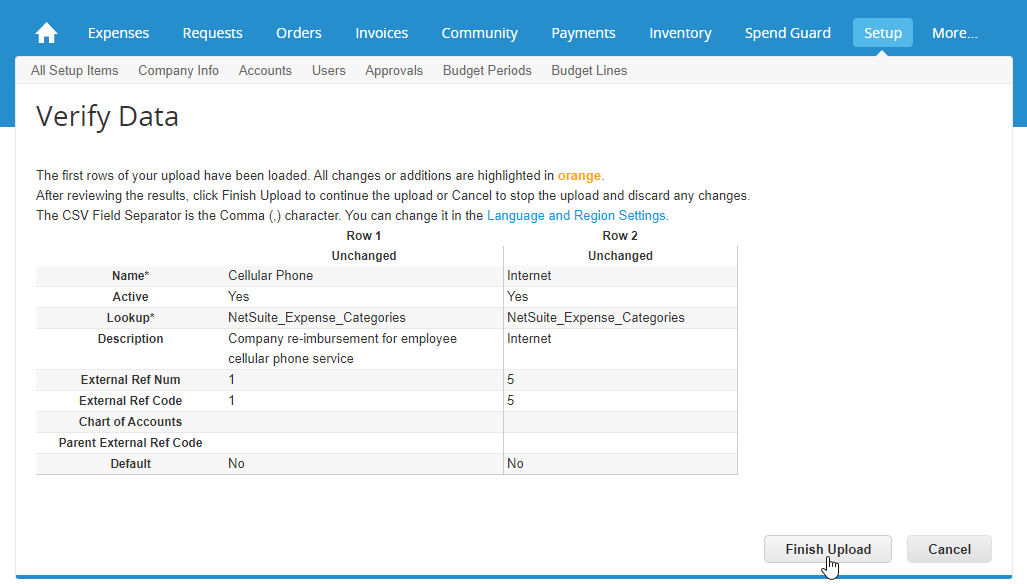Select Spend Guard in top navigation
This screenshot has height=584, width=1027.
[x=787, y=33]
